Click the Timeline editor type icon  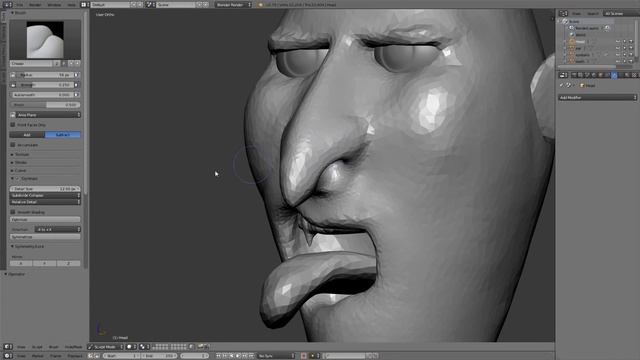[8, 356]
